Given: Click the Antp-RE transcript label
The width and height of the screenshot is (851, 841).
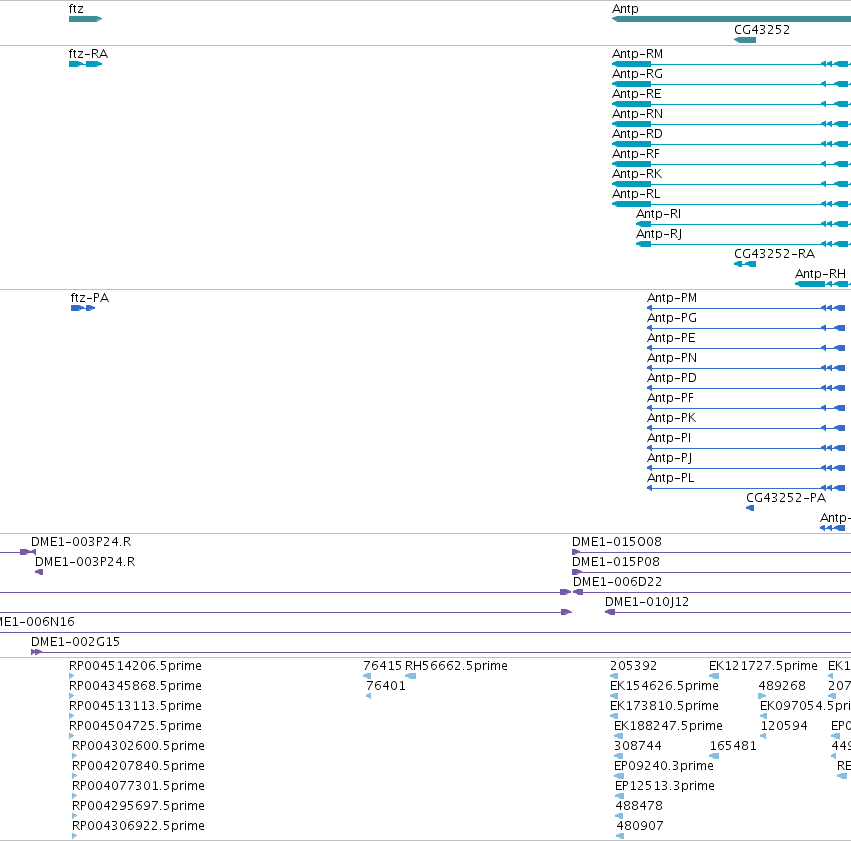Looking at the screenshot, I should (x=637, y=94).
